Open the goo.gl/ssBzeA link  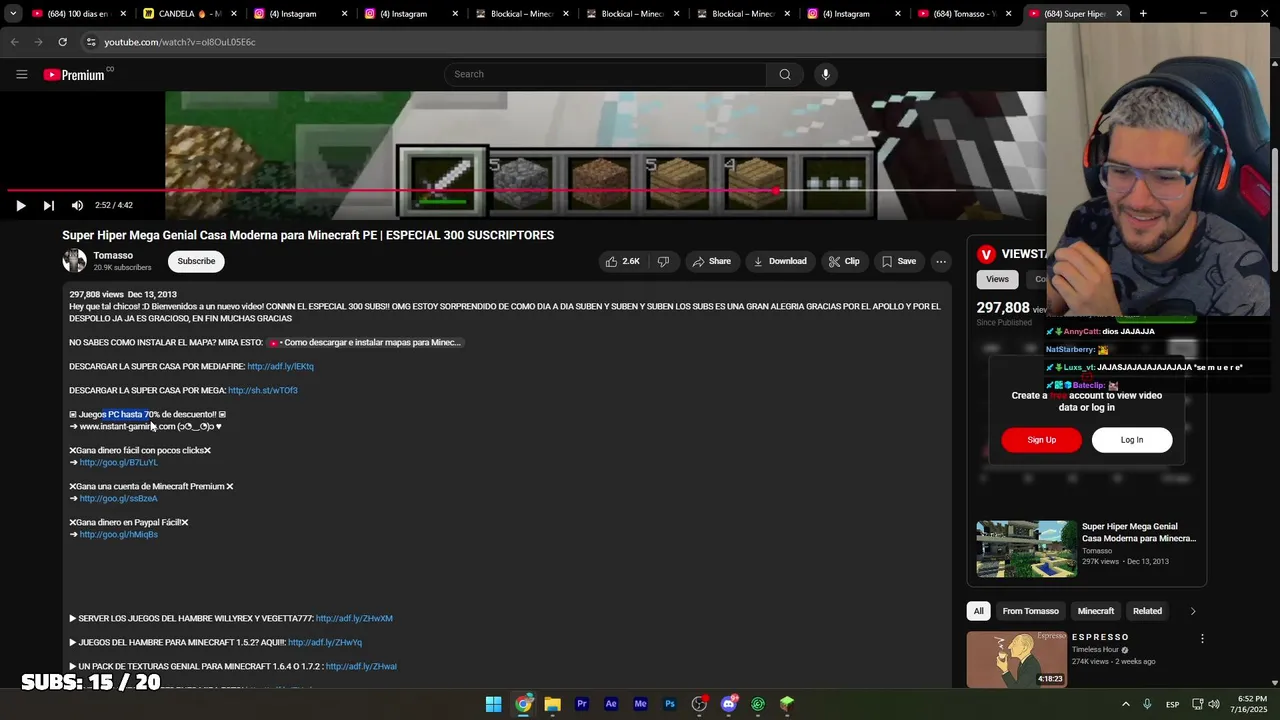[x=118, y=498]
